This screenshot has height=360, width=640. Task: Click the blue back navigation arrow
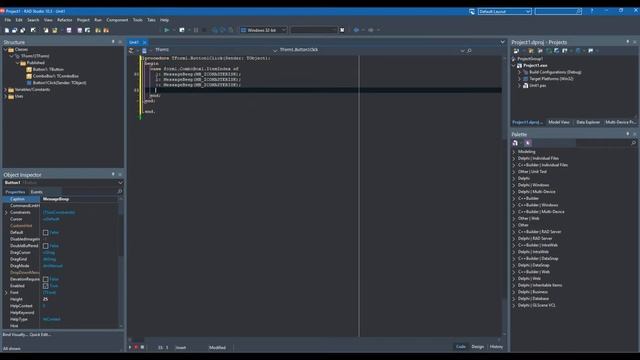tap(356, 30)
